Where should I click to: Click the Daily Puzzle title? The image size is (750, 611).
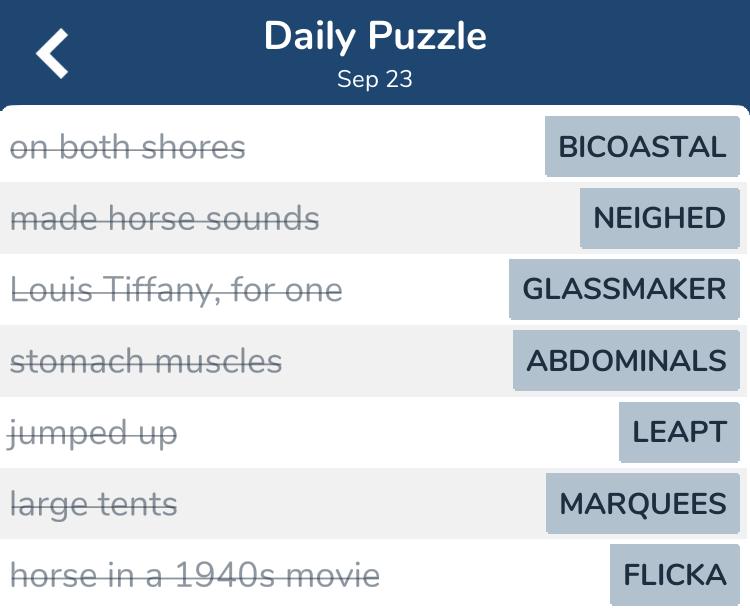tap(375, 36)
